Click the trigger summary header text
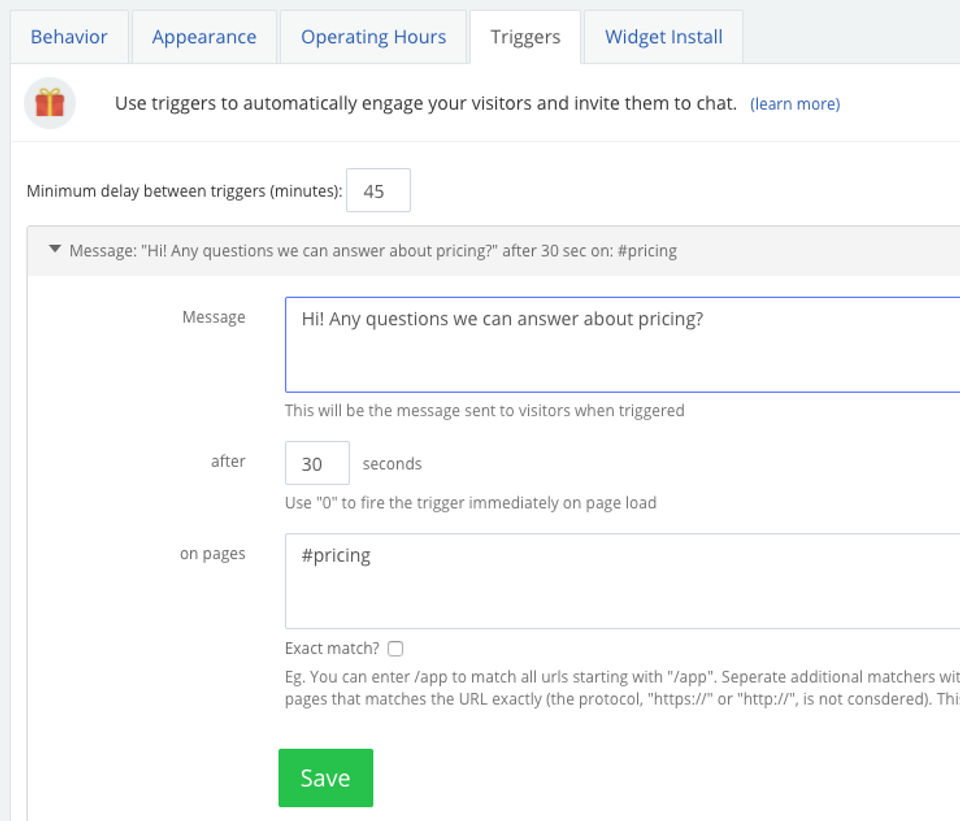960x821 pixels. [372, 251]
